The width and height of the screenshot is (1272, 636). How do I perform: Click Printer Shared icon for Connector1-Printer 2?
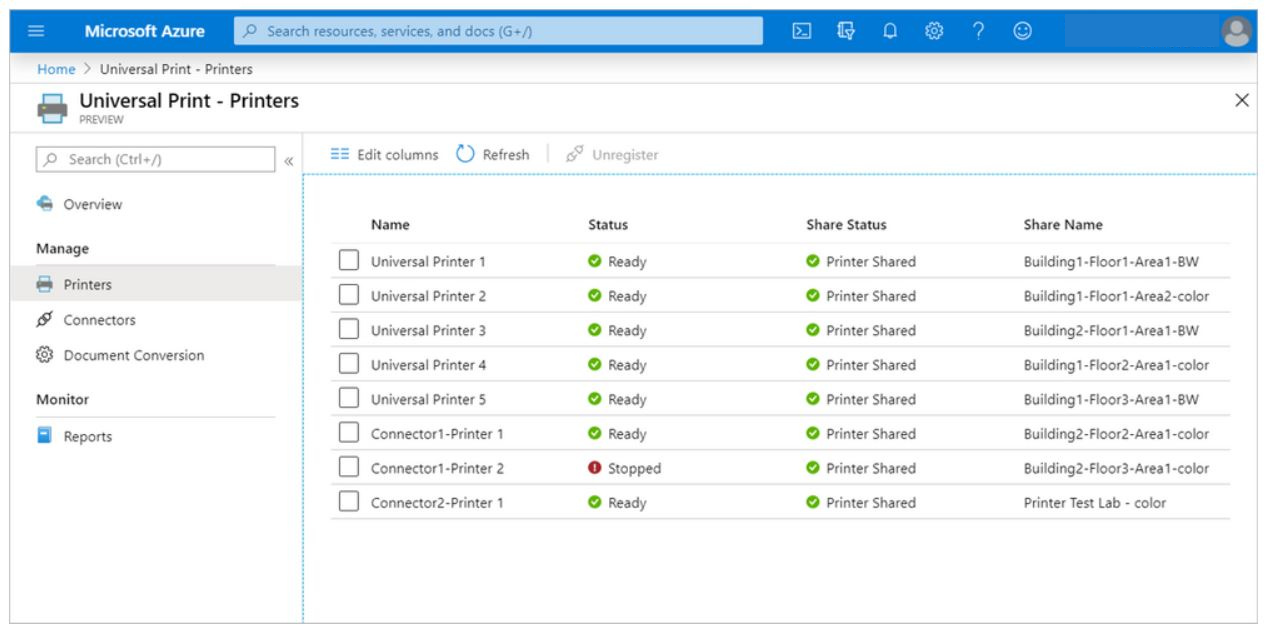pos(812,468)
